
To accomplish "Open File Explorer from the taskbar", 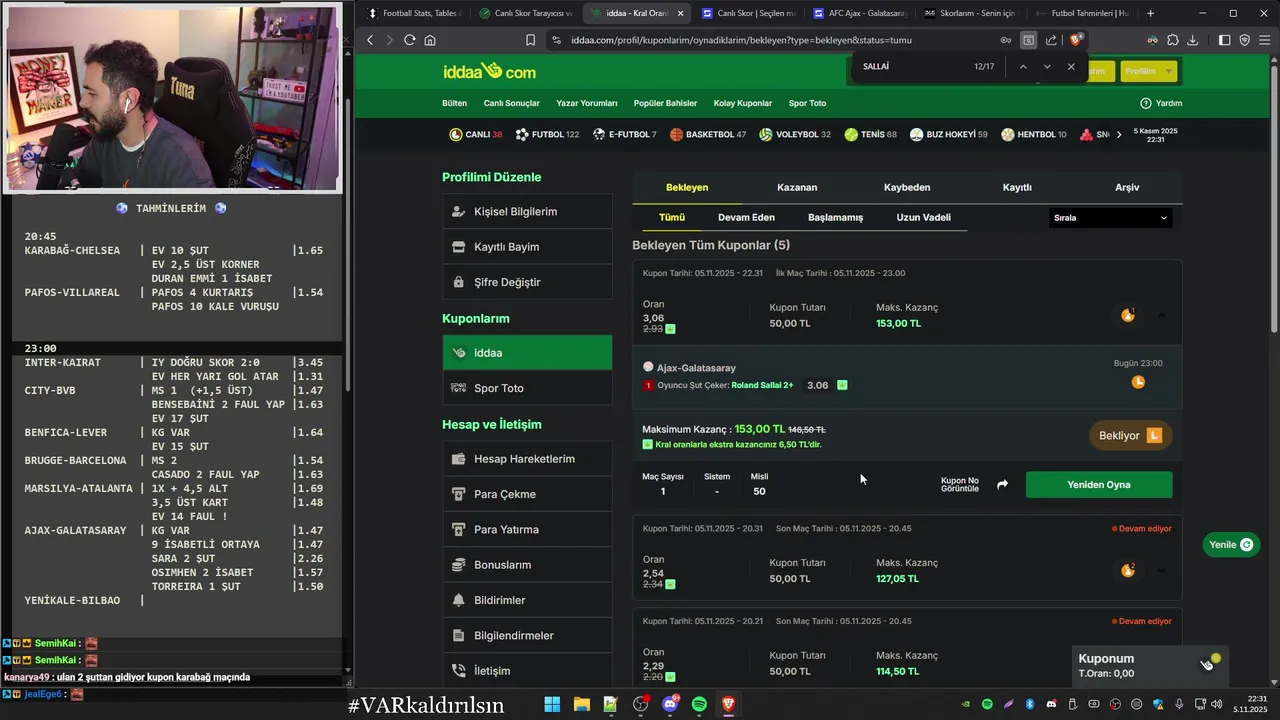I will [581, 705].
